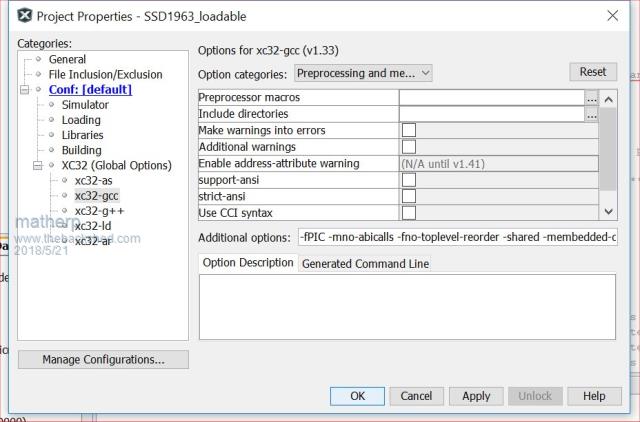
Task: Click the Additional options text field
Action: point(458,237)
